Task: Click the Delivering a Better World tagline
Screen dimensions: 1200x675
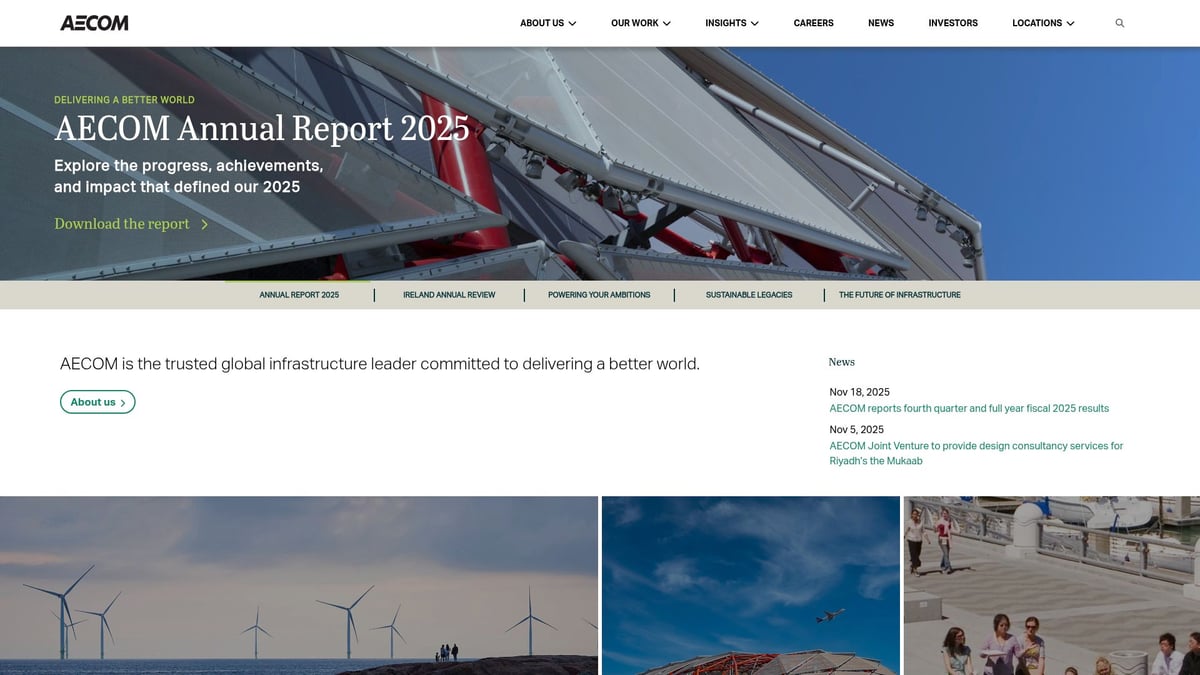Action: coord(124,100)
